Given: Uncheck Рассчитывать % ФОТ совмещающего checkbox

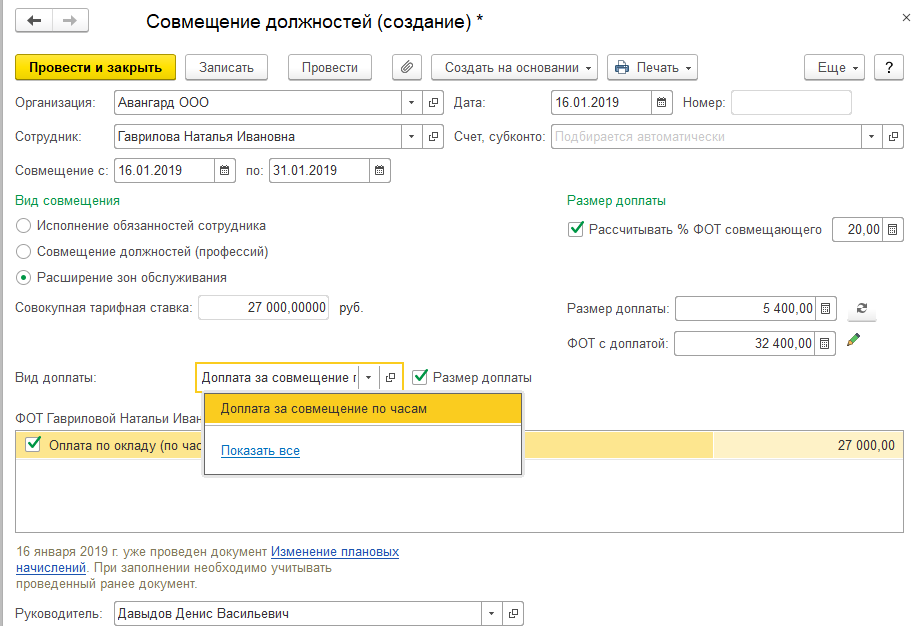Looking at the screenshot, I should 576,230.
